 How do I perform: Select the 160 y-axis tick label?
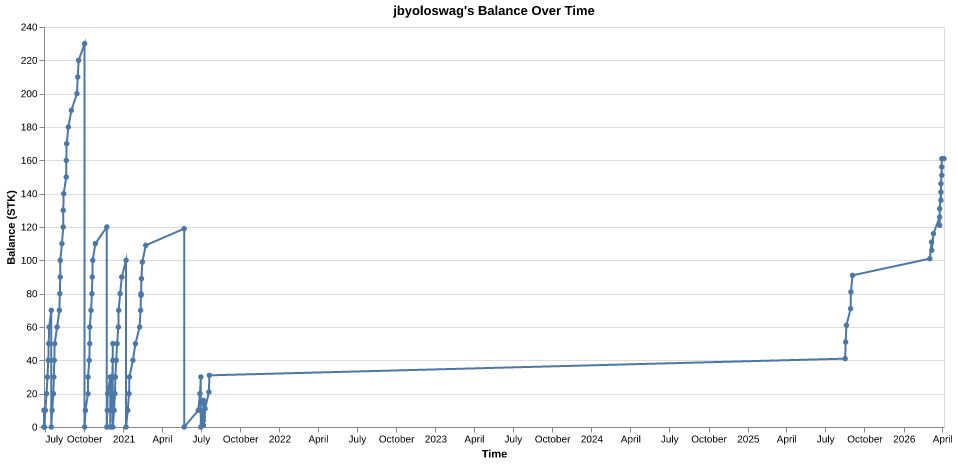(29, 161)
